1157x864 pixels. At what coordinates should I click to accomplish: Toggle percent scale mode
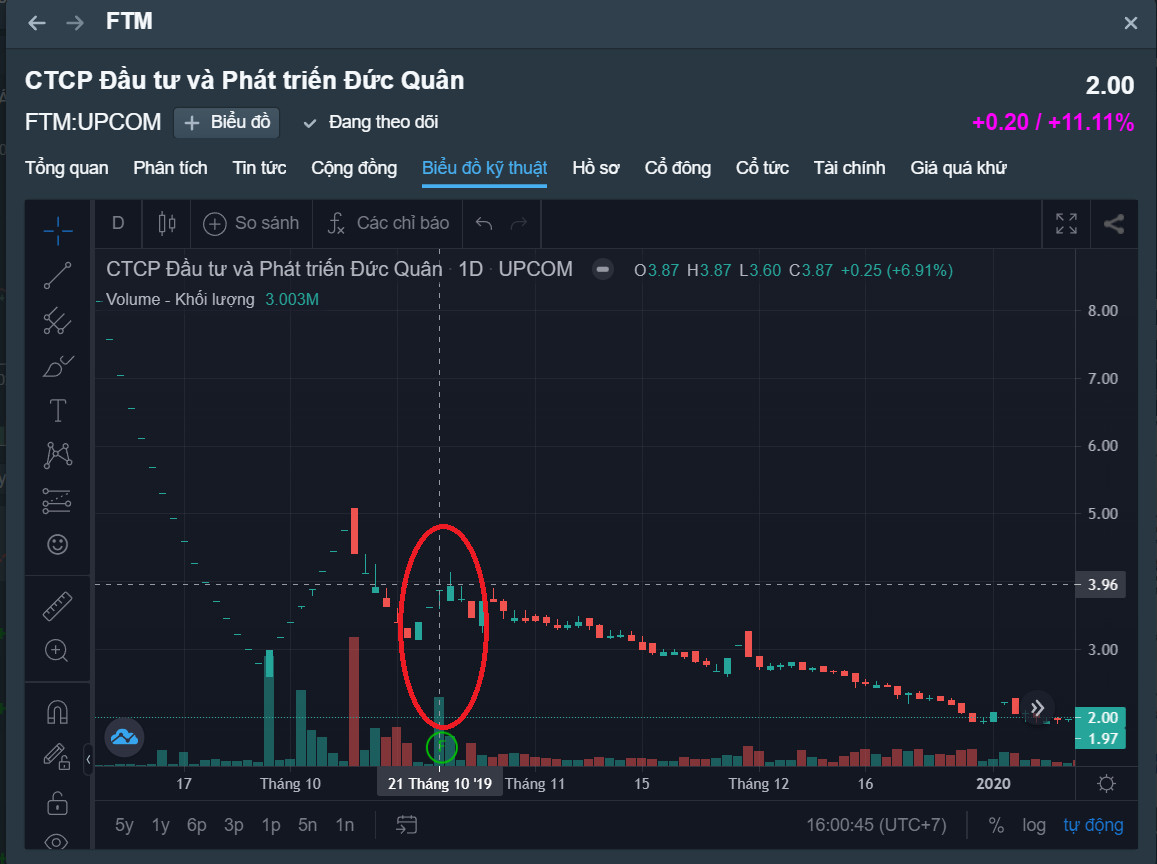[x=996, y=825]
